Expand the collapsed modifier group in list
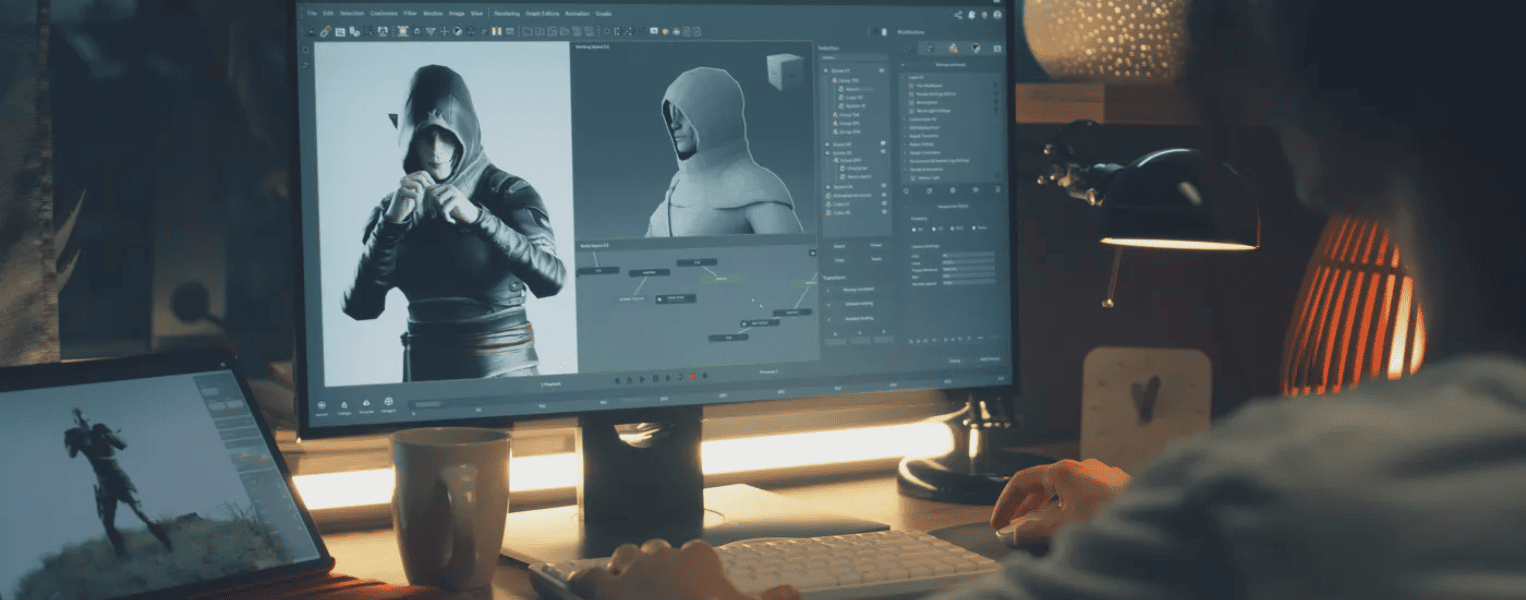The height and width of the screenshot is (600, 1526). pyautogui.click(x=906, y=119)
